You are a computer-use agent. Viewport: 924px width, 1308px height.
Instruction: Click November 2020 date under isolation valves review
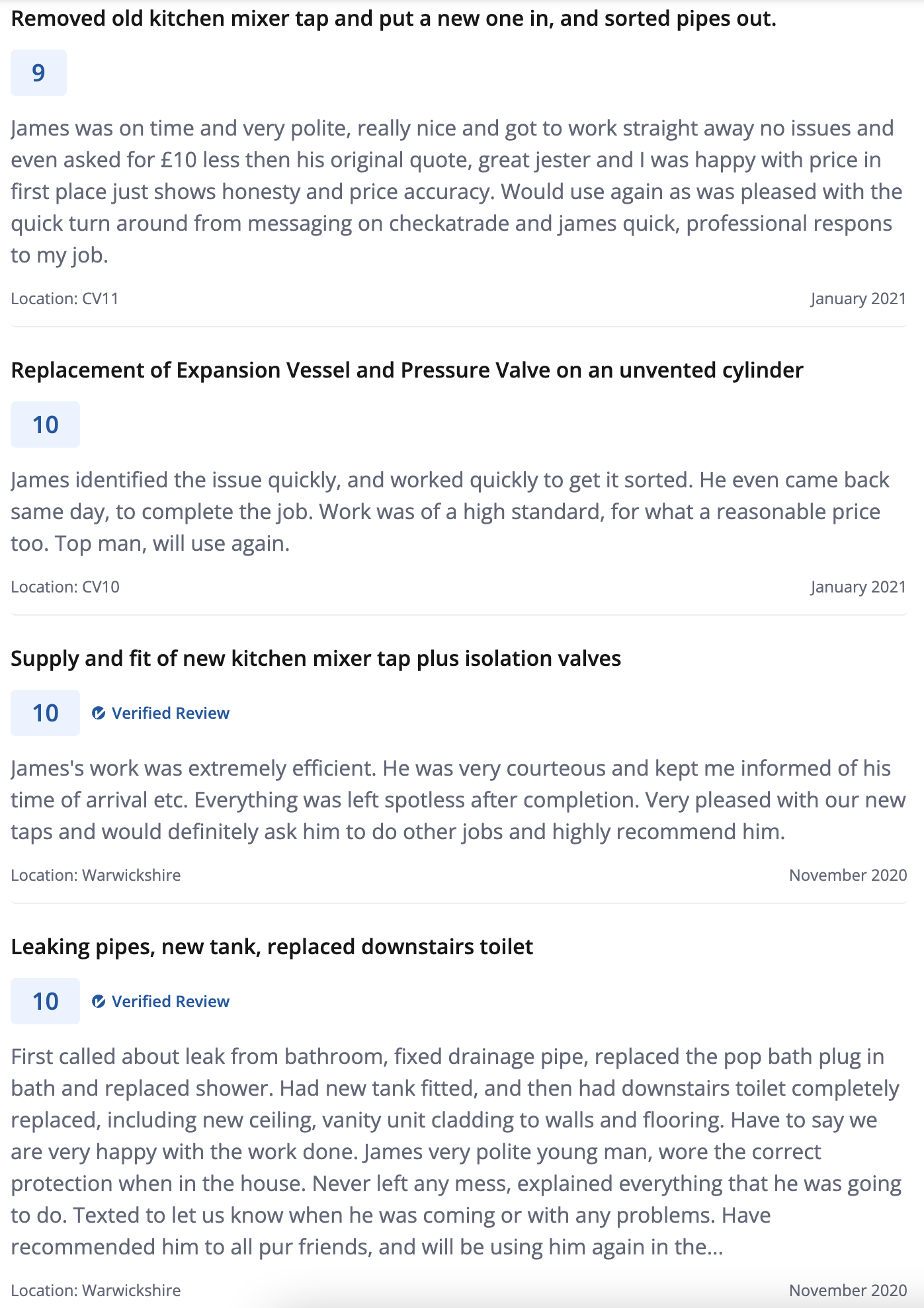pyautogui.click(x=848, y=876)
